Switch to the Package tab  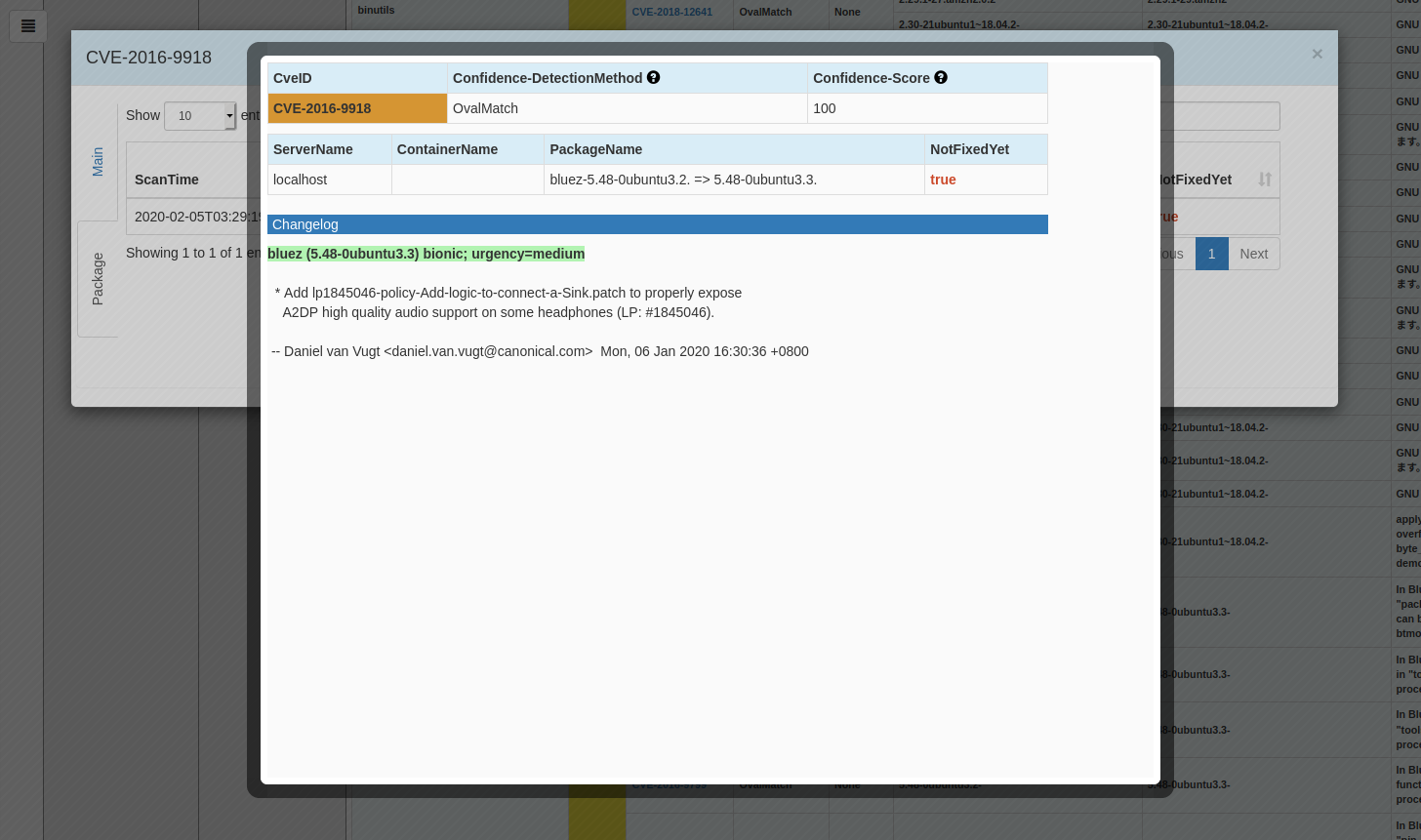[x=98, y=279]
